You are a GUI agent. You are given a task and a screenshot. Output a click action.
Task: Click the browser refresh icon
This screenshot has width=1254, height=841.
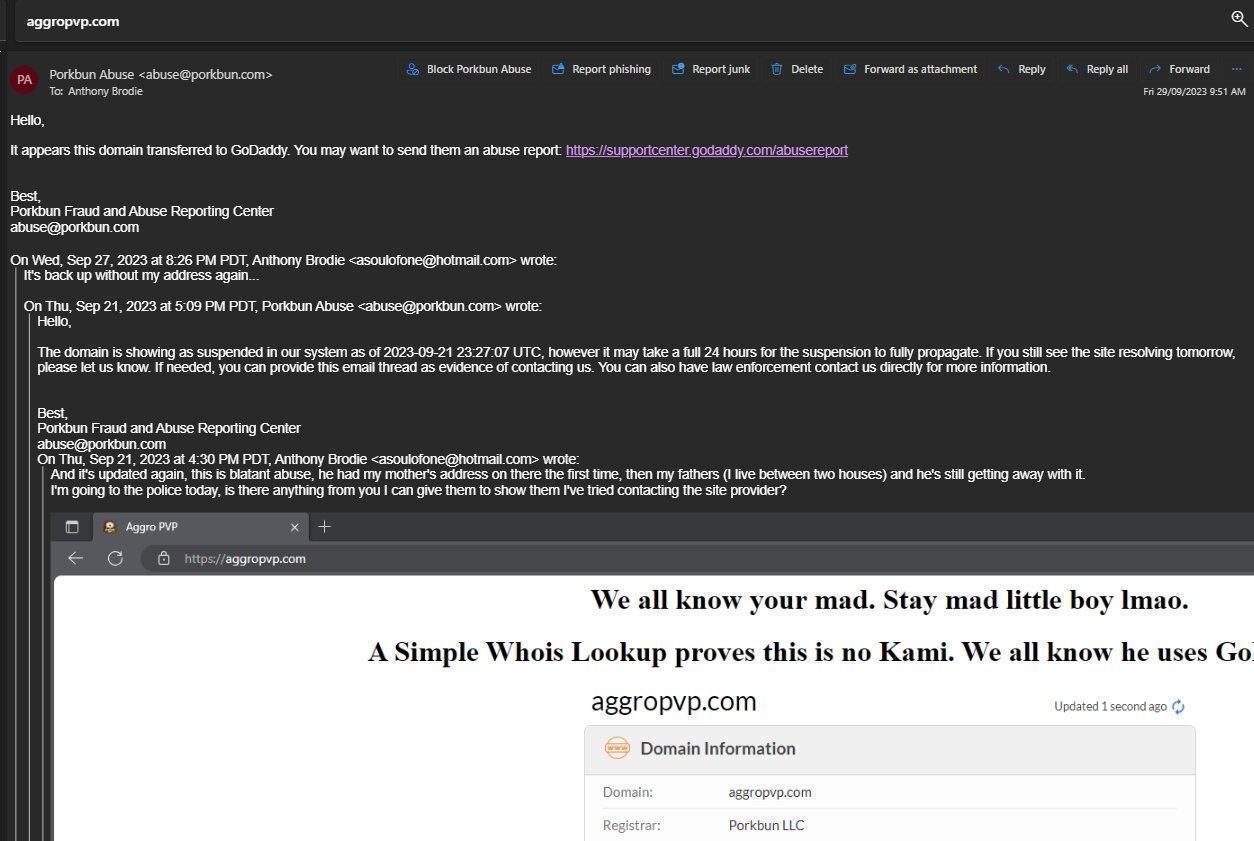115,558
